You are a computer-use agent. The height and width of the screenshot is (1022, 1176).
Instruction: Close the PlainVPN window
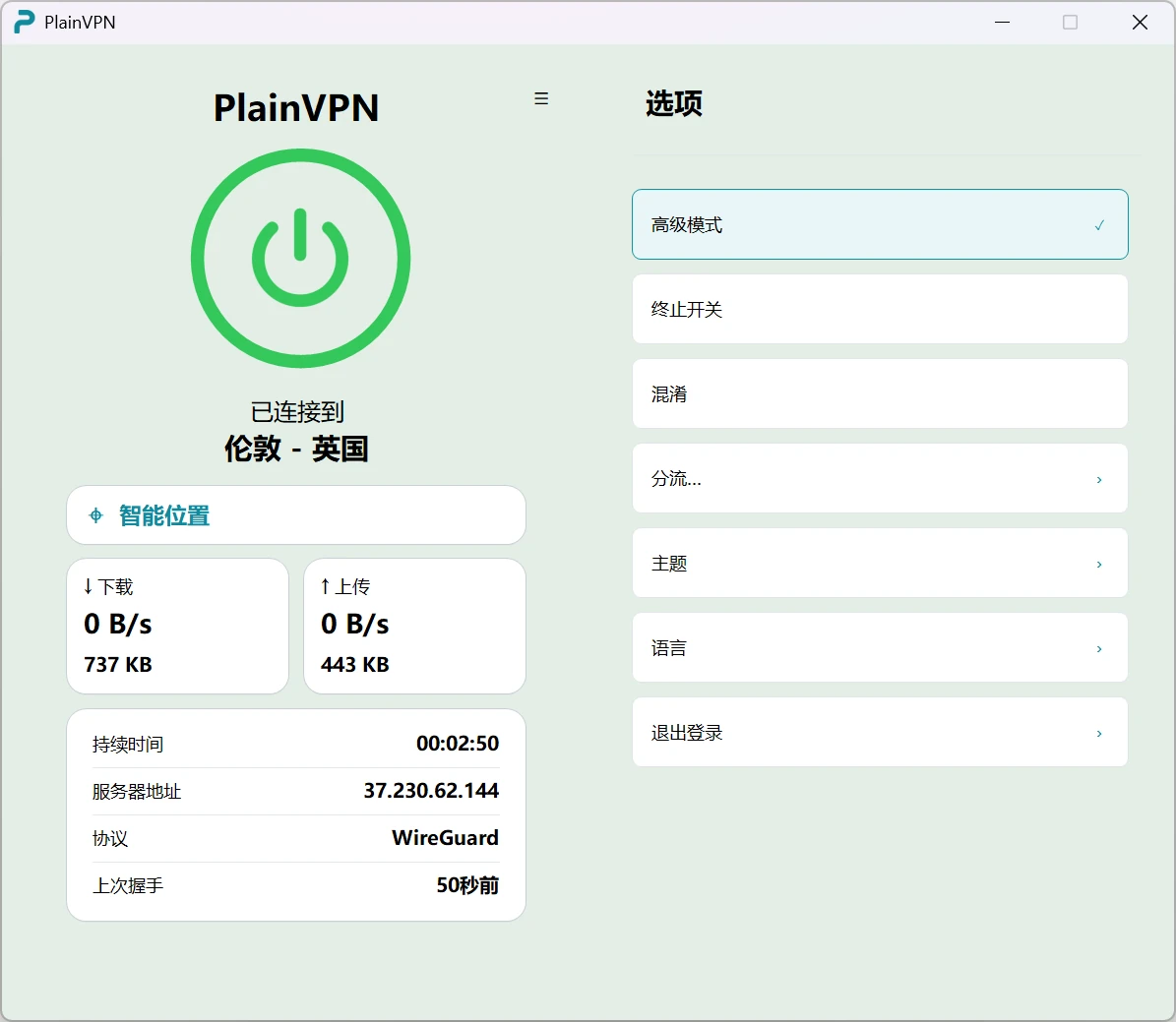(1140, 23)
